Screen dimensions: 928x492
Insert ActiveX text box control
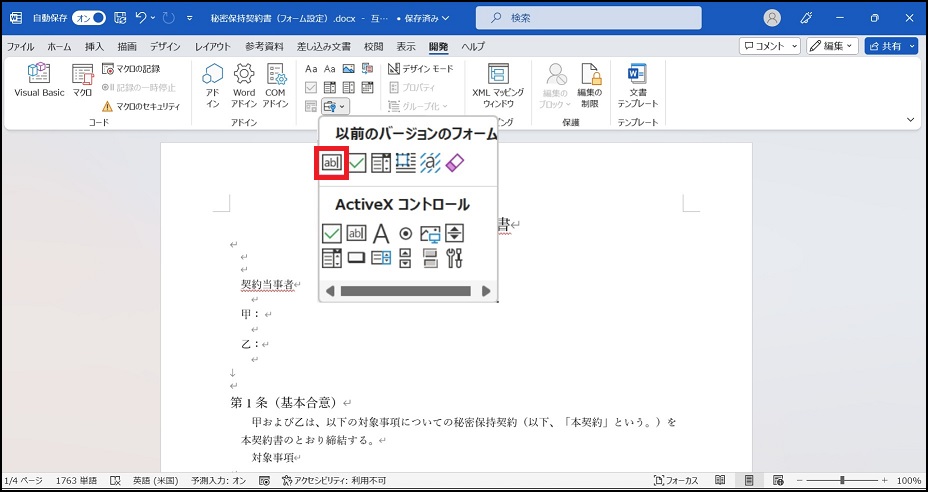tap(356, 234)
